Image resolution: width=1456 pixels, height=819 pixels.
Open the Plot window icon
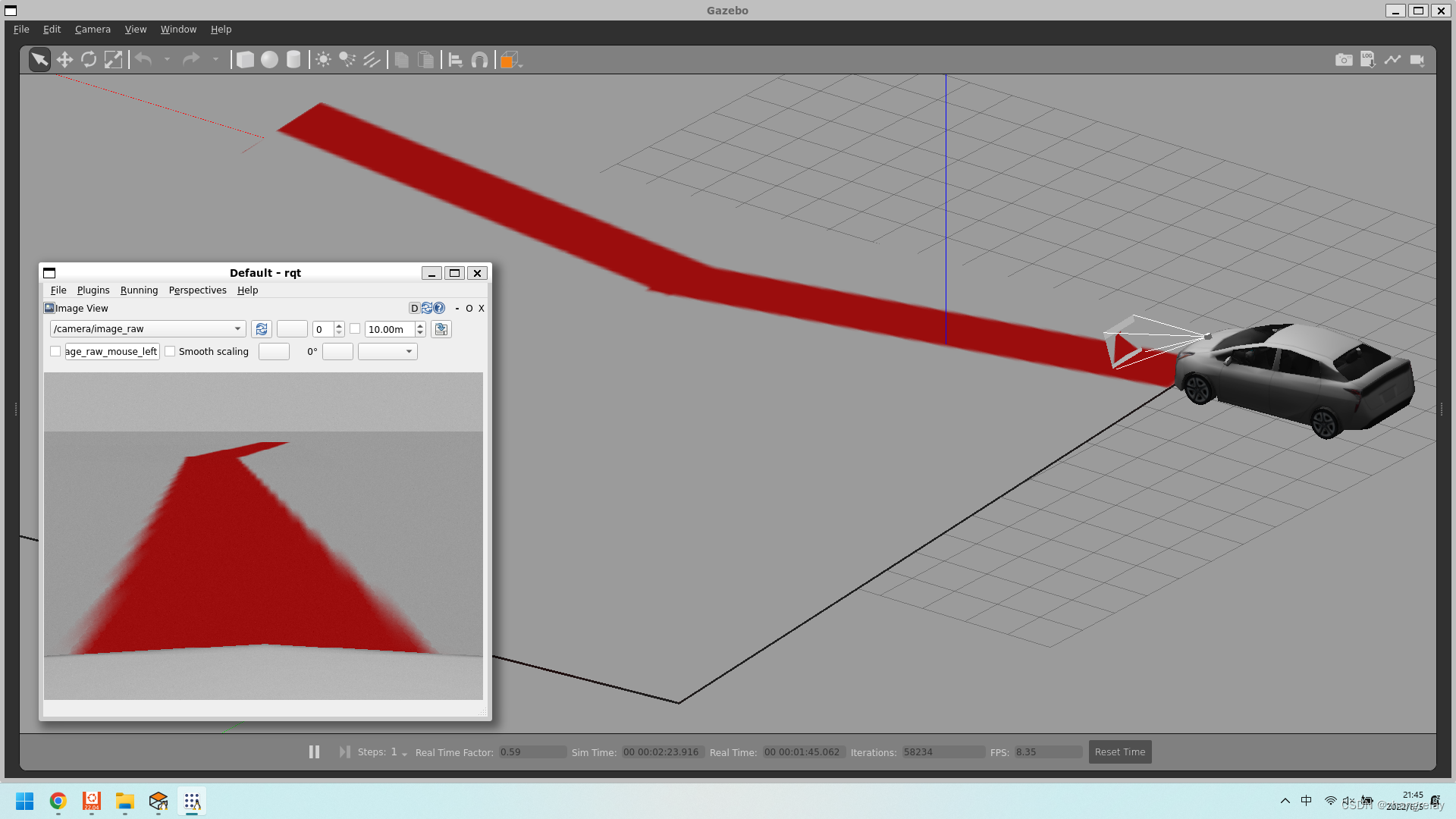(1392, 60)
